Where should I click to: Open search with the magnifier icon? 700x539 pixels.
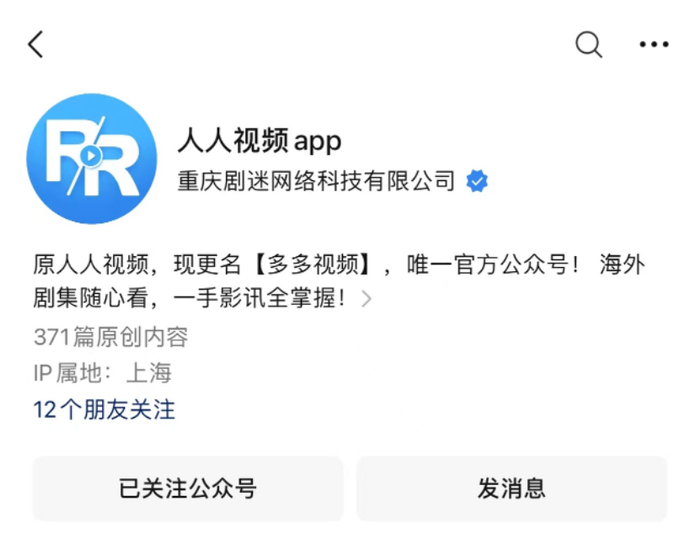tap(589, 44)
